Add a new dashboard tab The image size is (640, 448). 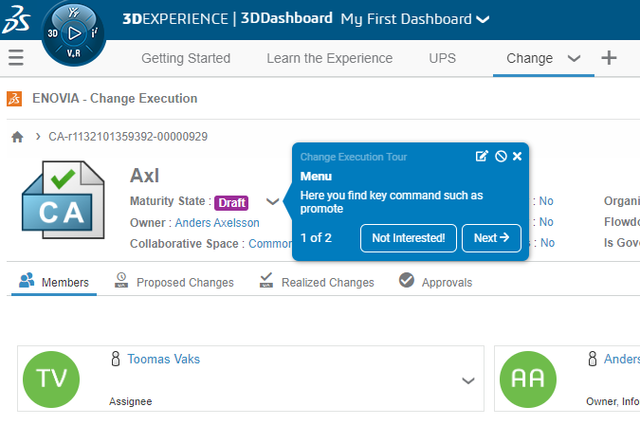click(609, 58)
